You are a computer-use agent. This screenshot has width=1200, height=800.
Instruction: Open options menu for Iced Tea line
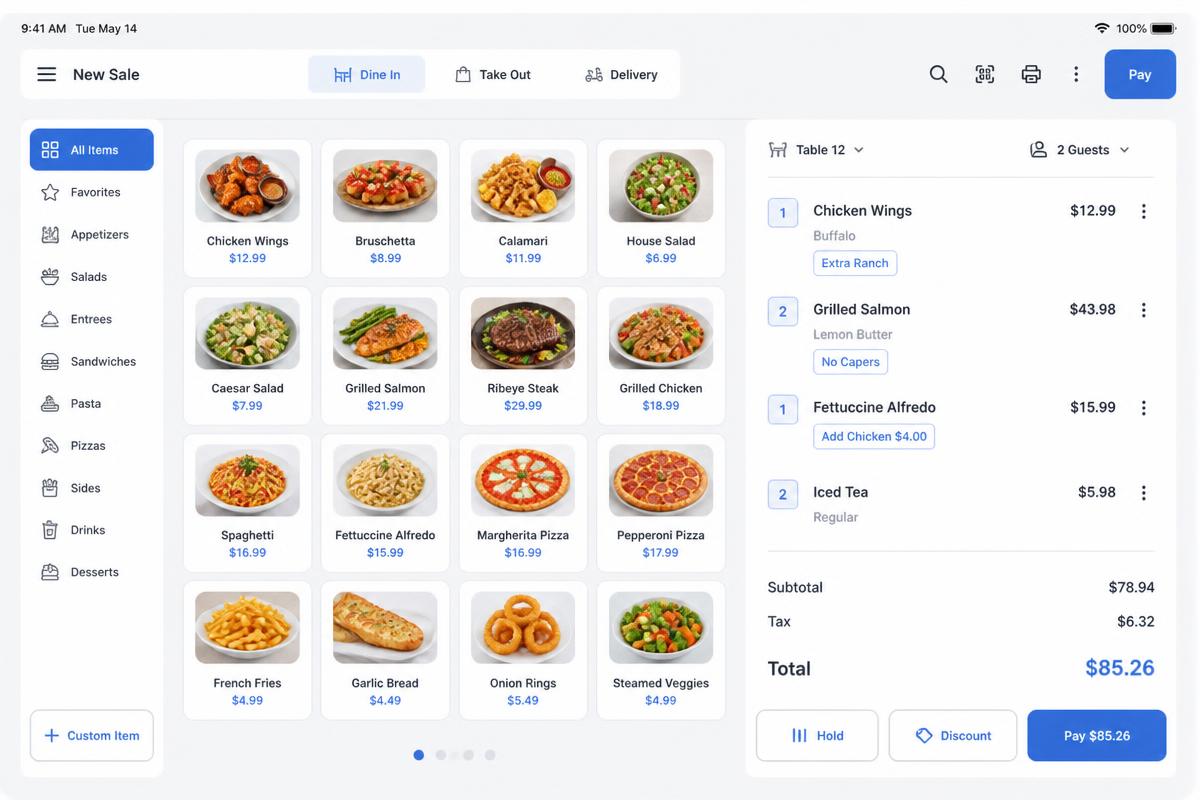1144,493
